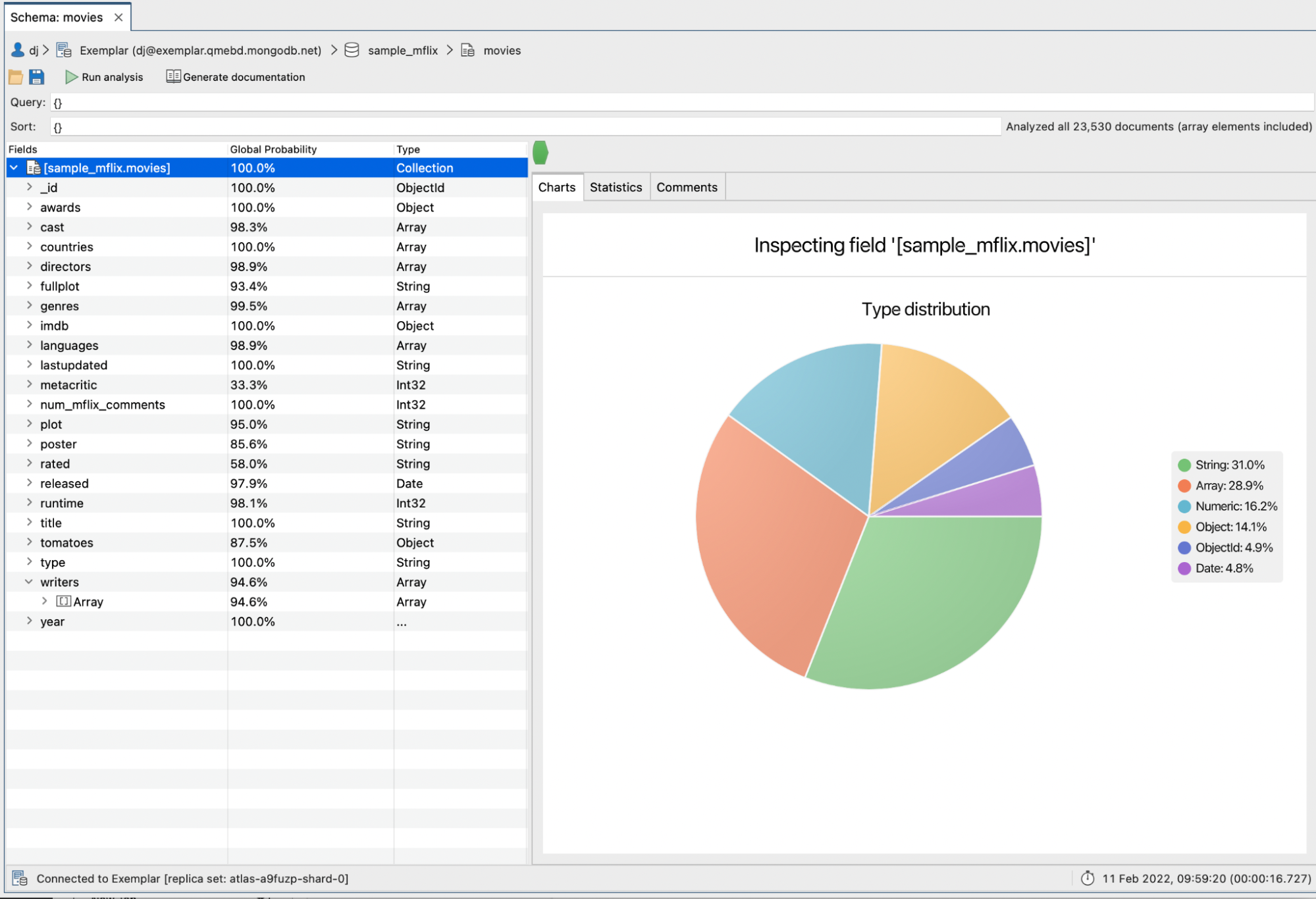Expand the awards field node
Image resolution: width=1316 pixels, height=899 pixels.
pyautogui.click(x=29, y=207)
